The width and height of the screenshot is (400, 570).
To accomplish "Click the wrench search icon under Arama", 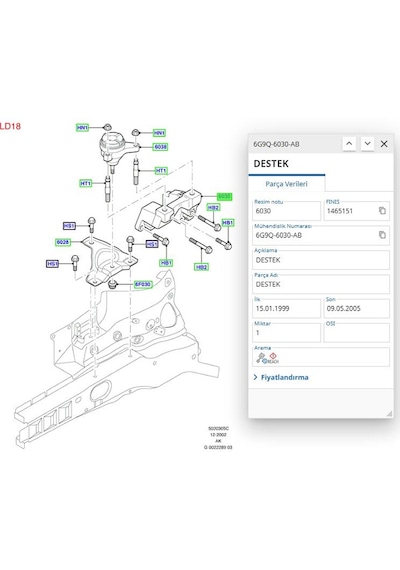I will pos(261,358).
